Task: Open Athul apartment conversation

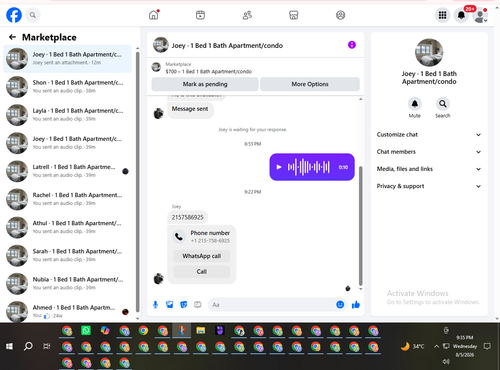Action: click(x=68, y=227)
